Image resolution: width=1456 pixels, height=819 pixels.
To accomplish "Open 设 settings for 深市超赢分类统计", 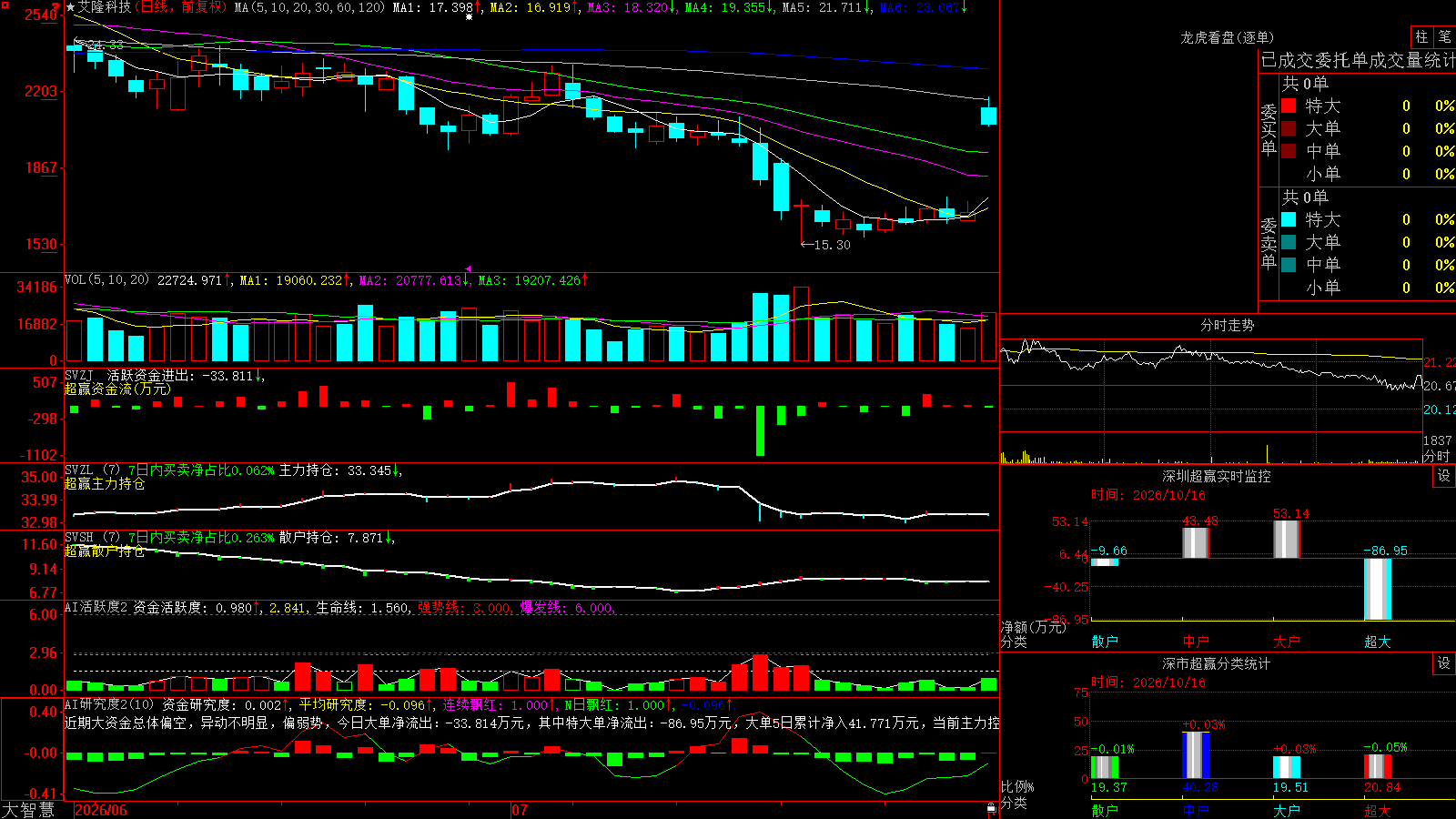I will coord(1444,663).
